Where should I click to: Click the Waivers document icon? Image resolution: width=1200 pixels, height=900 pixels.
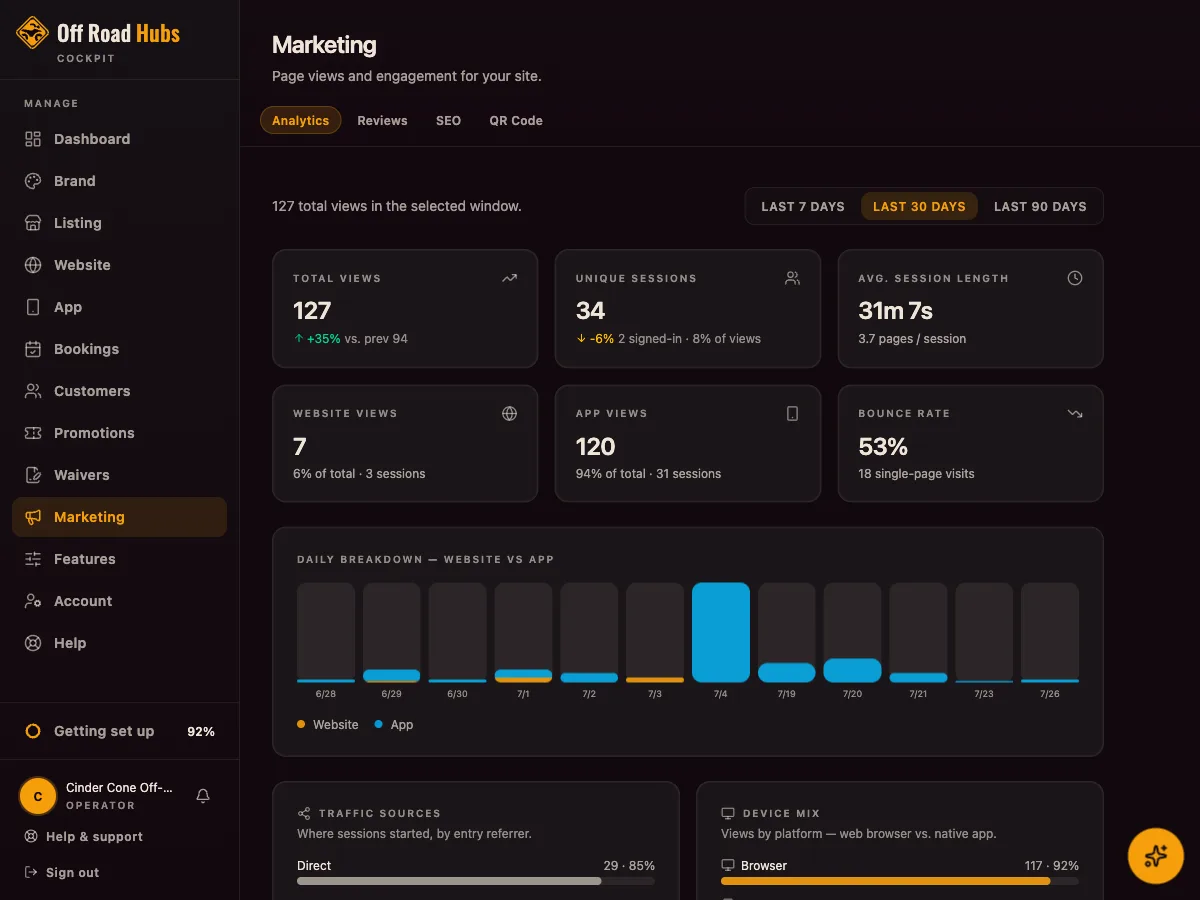tap(33, 475)
